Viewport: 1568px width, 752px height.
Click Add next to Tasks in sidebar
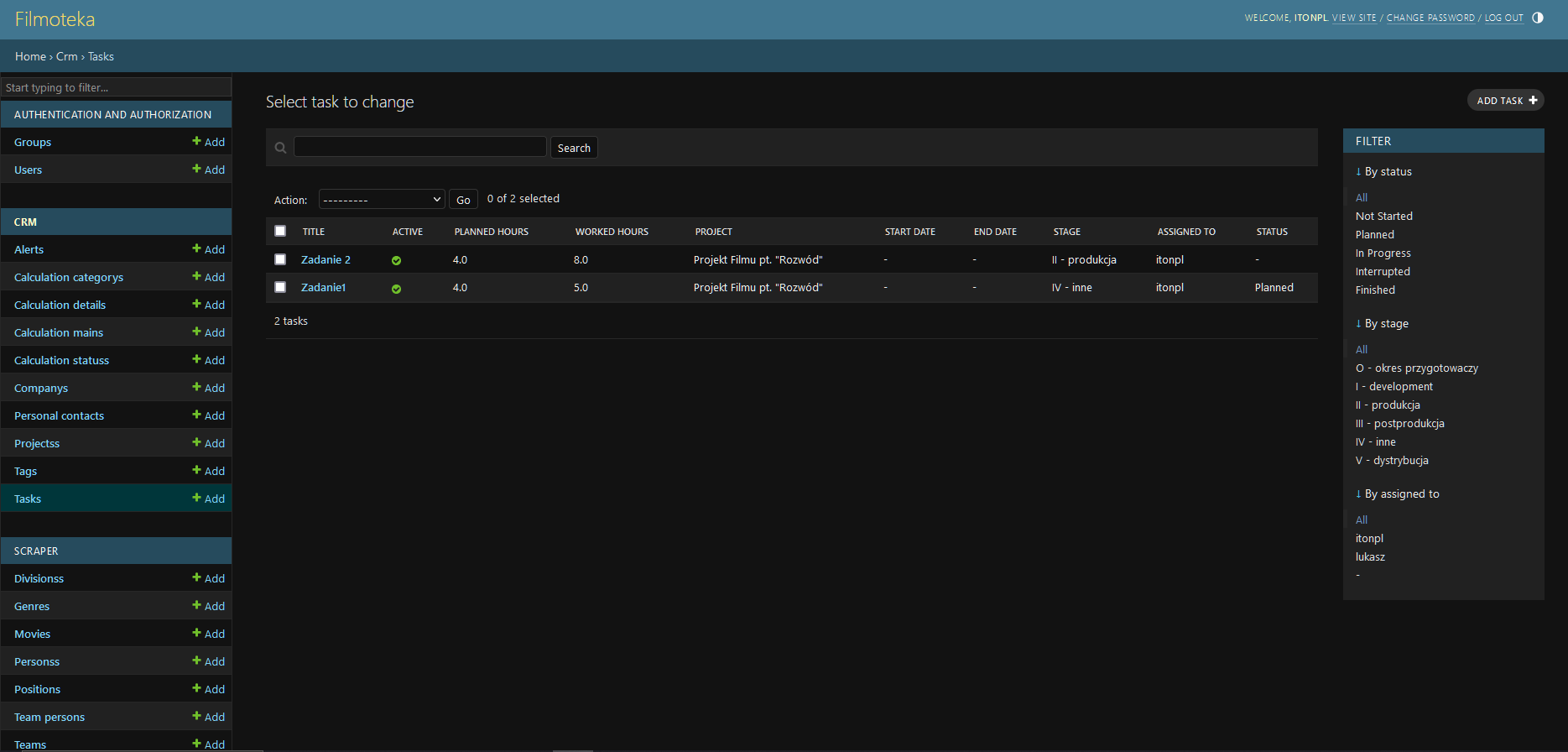(x=208, y=499)
